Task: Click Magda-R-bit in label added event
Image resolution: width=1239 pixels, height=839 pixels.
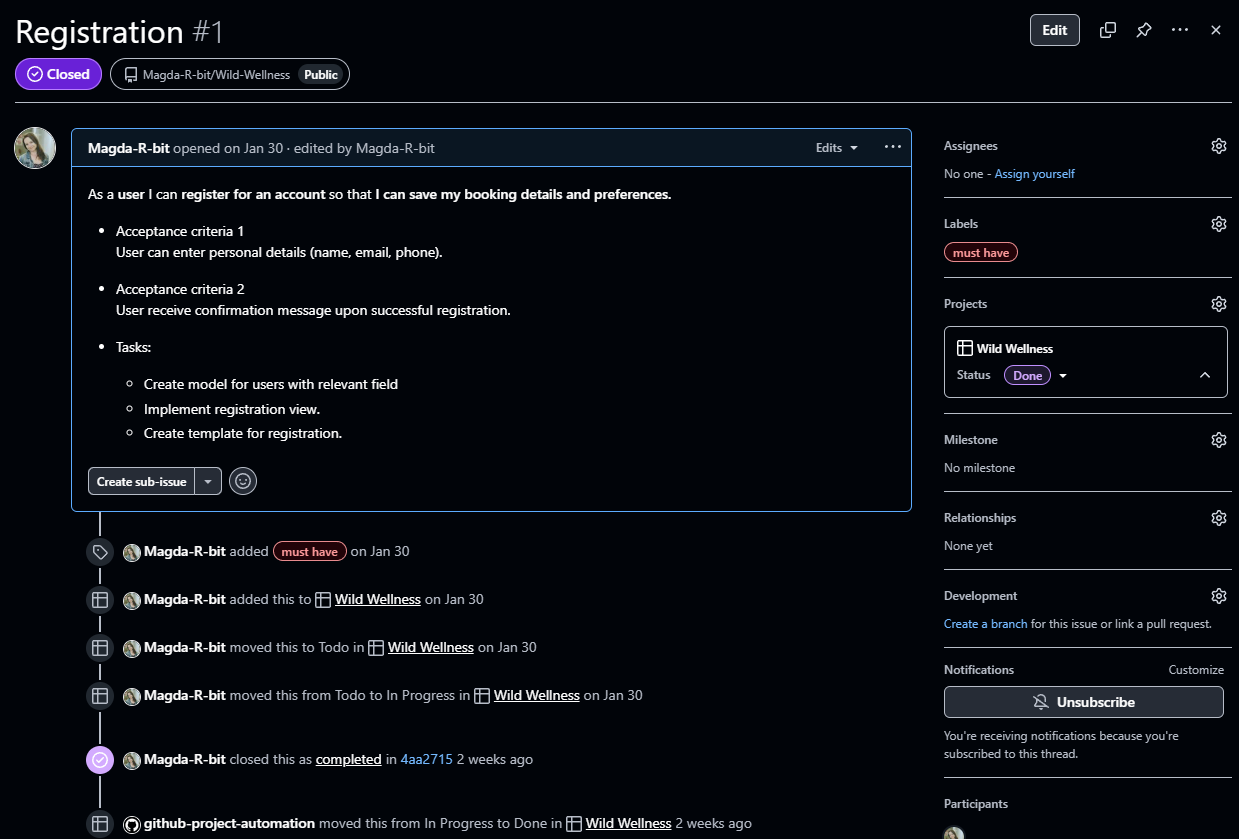Action: 185,551
